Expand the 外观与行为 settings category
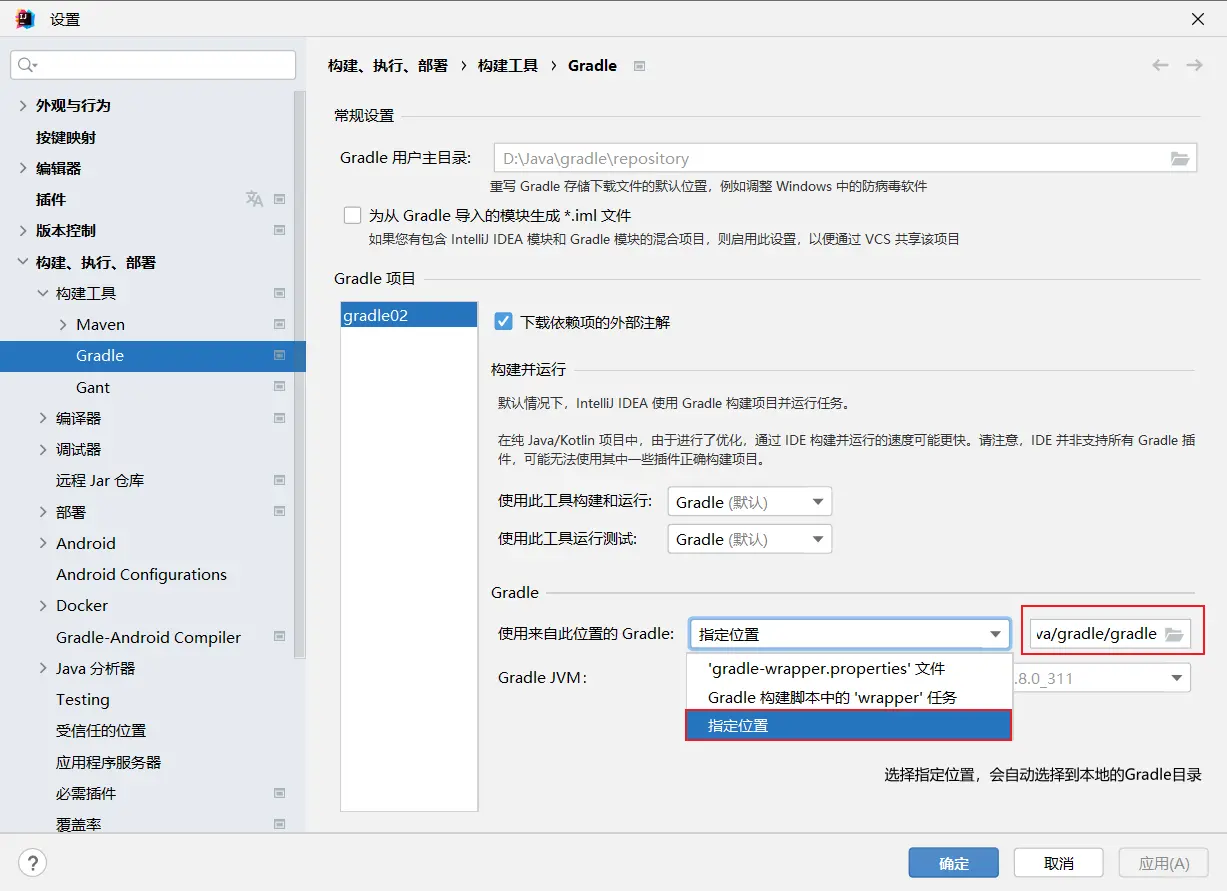This screenshot has height=891, width=1227. [x=23, y=105]
